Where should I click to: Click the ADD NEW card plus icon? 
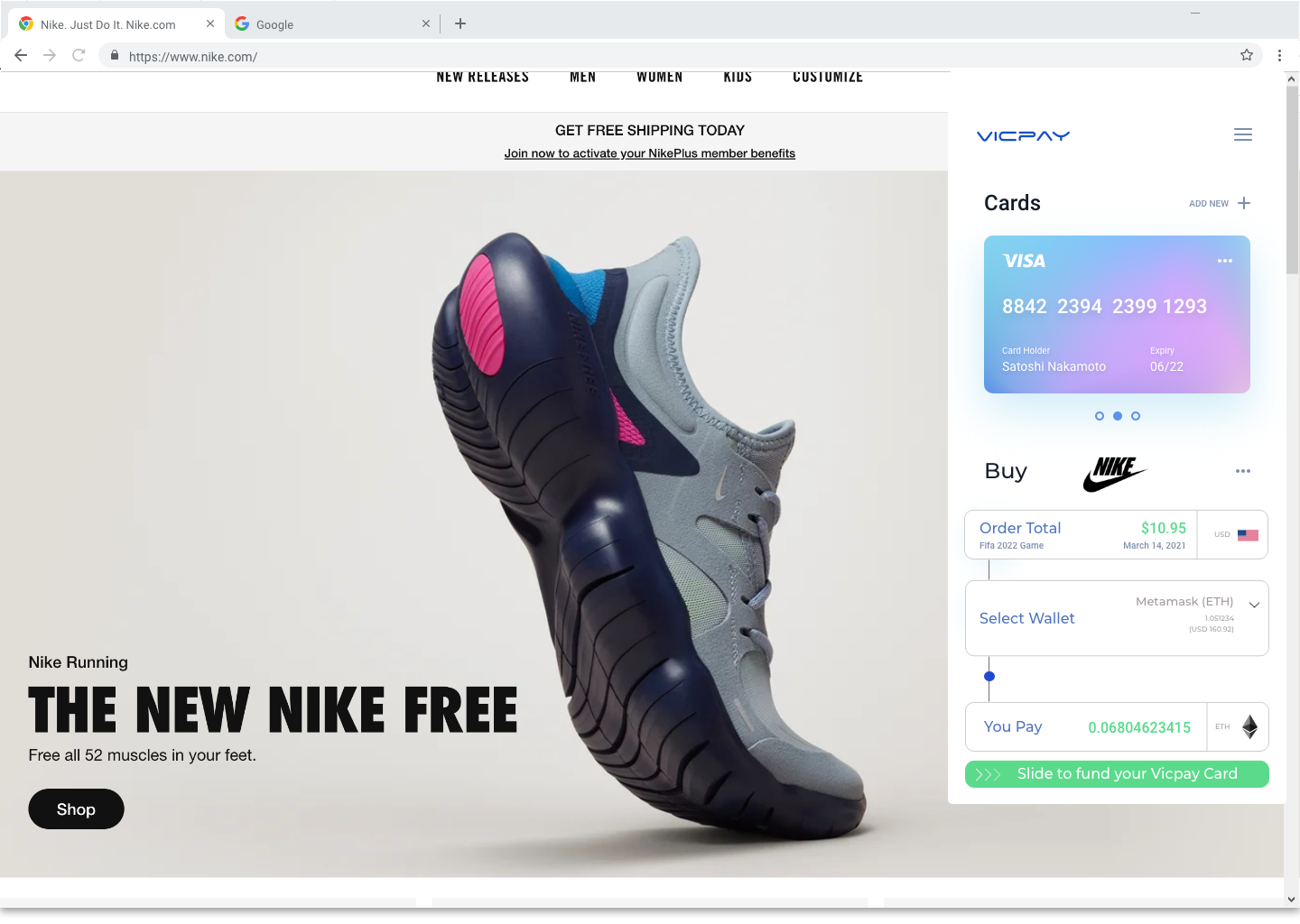pos(1244,203)
